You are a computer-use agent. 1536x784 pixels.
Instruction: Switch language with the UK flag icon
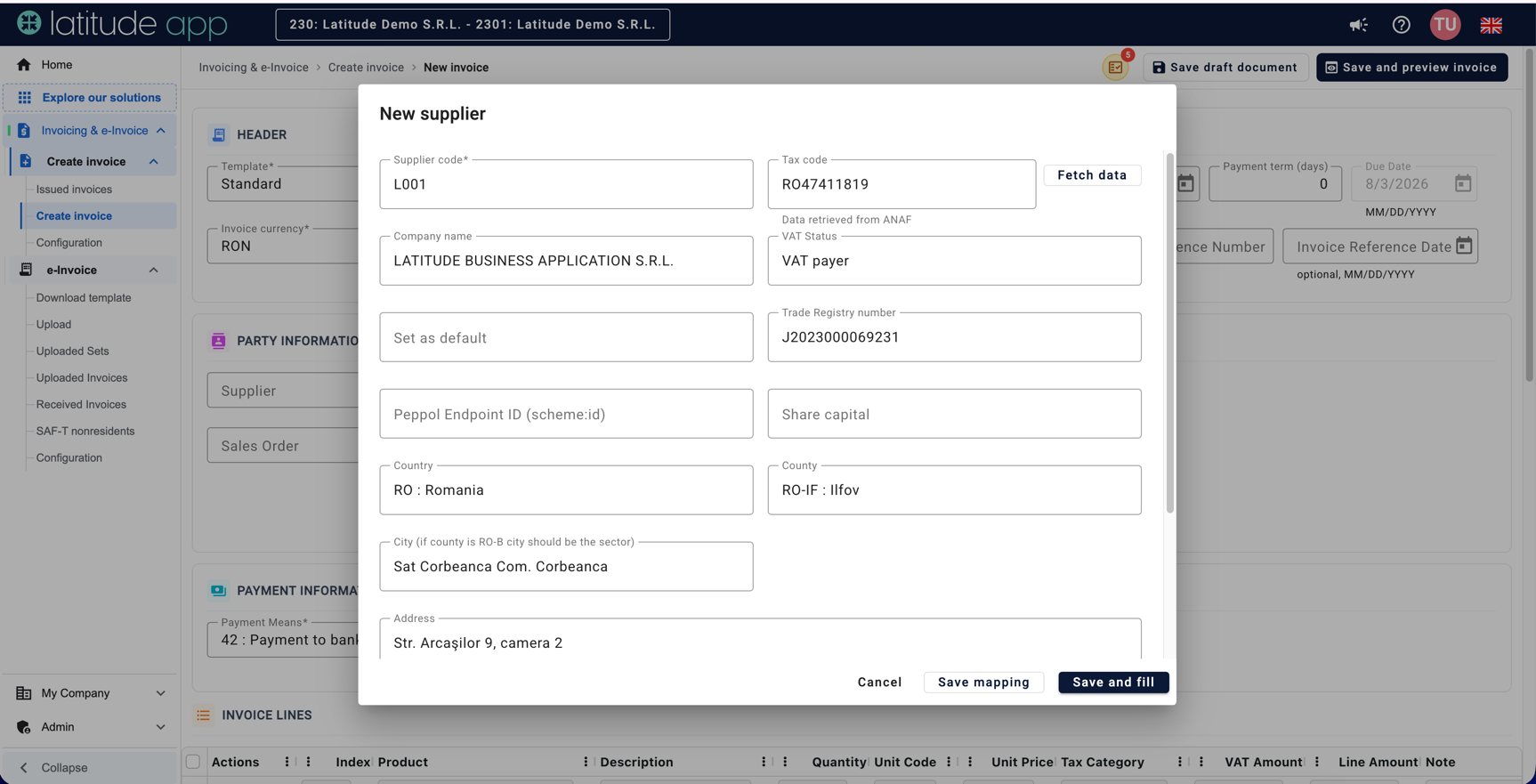(x=1492, y=25)
